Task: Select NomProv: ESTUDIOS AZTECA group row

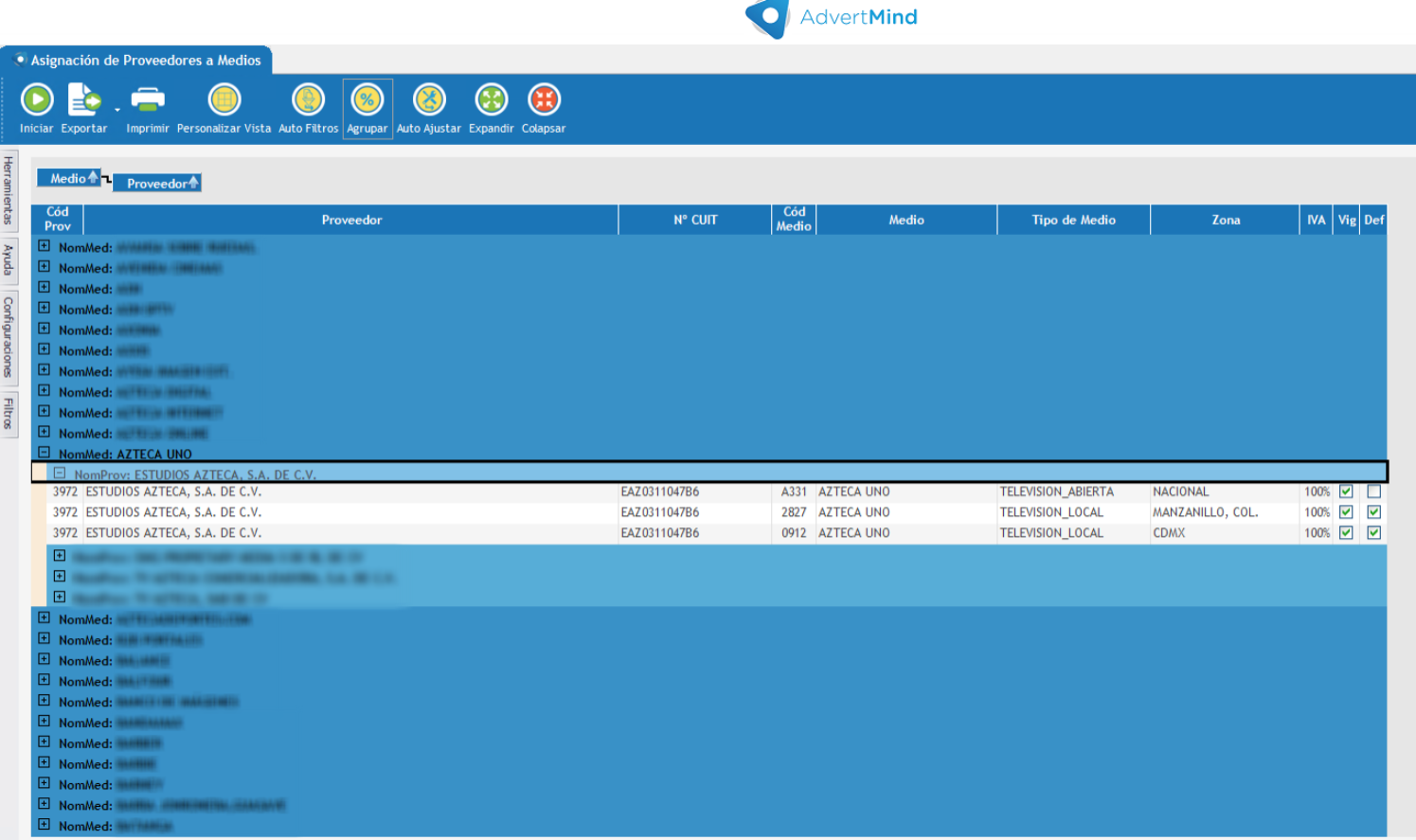Action: [709, 473]
